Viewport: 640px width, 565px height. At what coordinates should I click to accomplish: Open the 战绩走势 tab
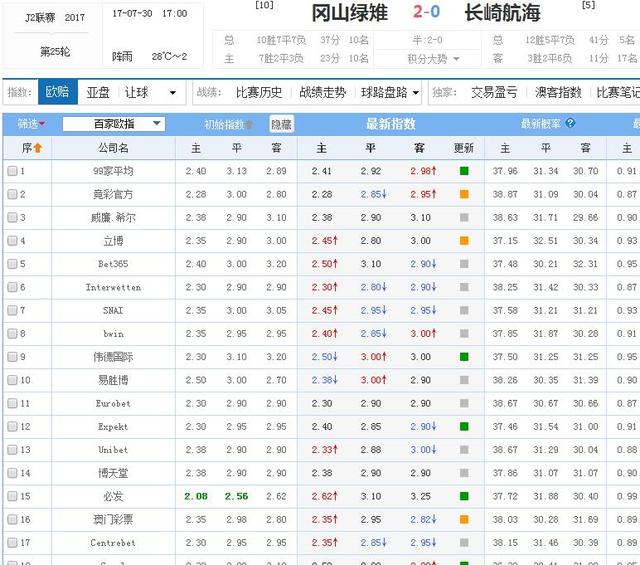tap(322, 92)
